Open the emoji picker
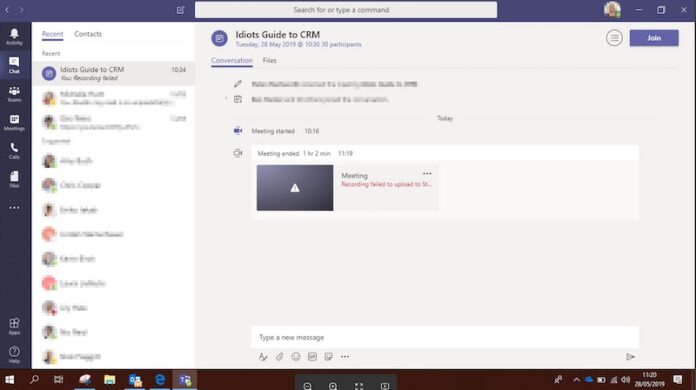Image resolution: width=696 pixels, height=390 pixels. [296, 357]
